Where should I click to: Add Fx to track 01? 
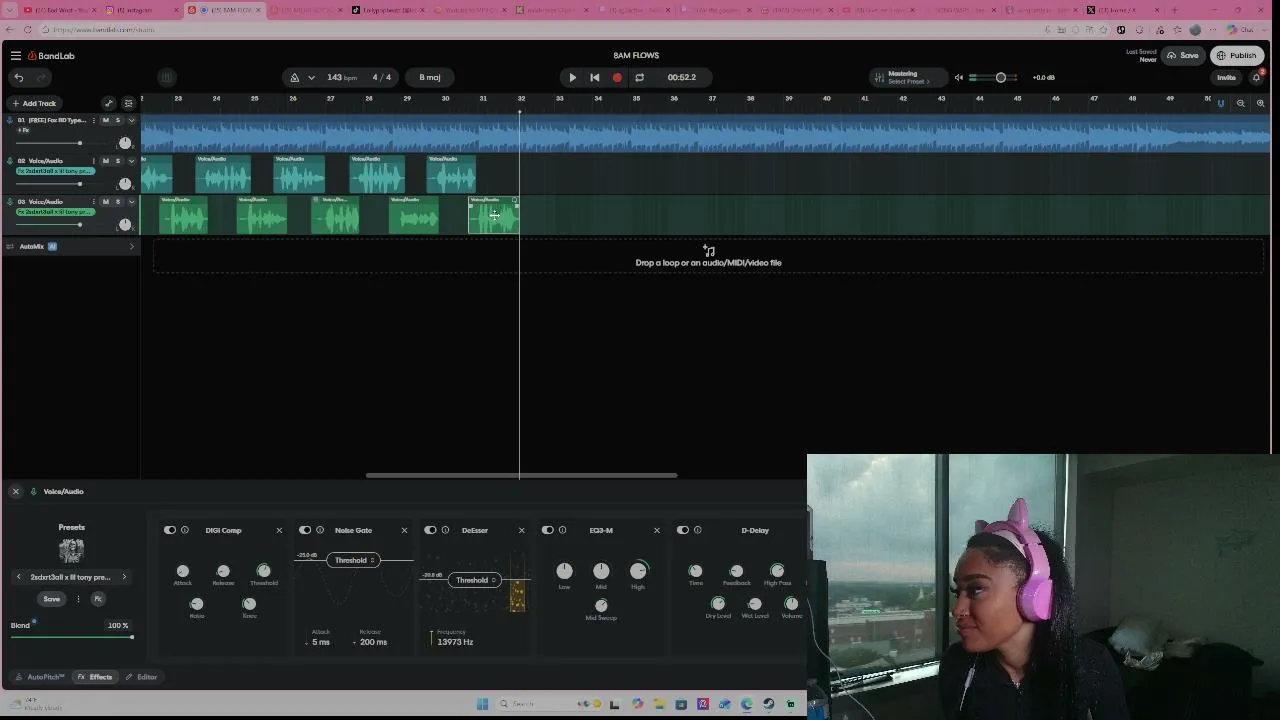click(x=23, y=130)
